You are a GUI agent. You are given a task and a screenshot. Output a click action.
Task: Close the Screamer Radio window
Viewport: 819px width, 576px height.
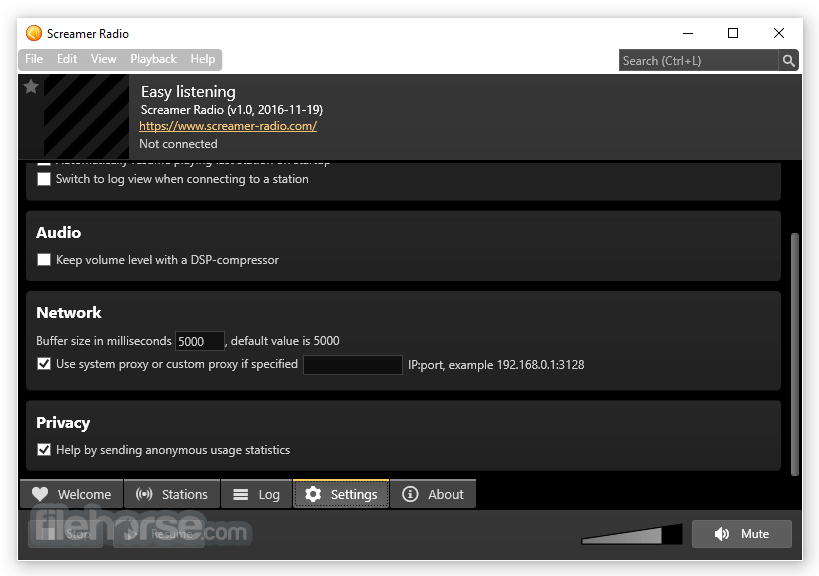pyautogui.click(x=778, y=33)
